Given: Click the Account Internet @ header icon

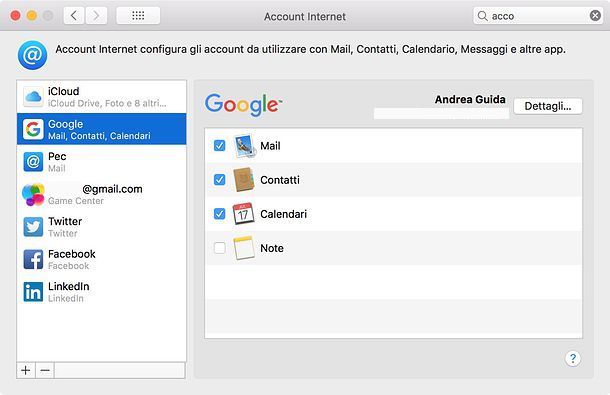Looking at the screenshot, I should 32,55.
